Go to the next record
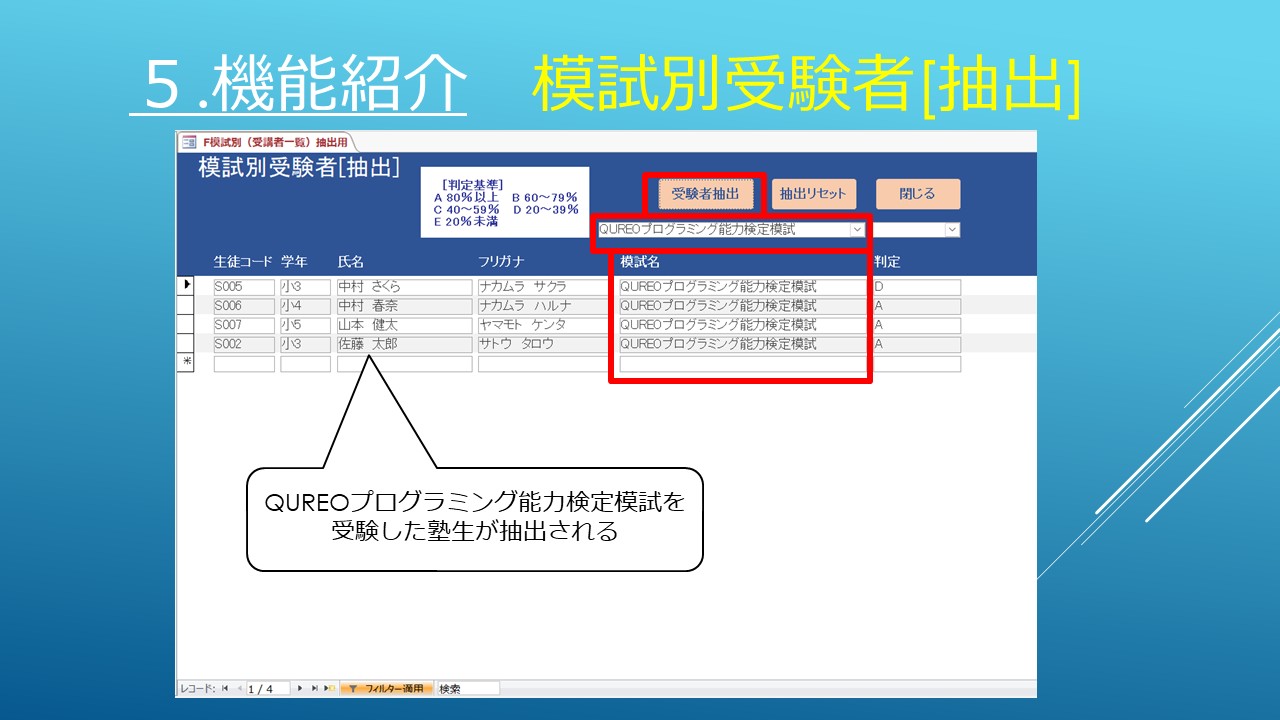1280x720 pixels. pos(300,689)
